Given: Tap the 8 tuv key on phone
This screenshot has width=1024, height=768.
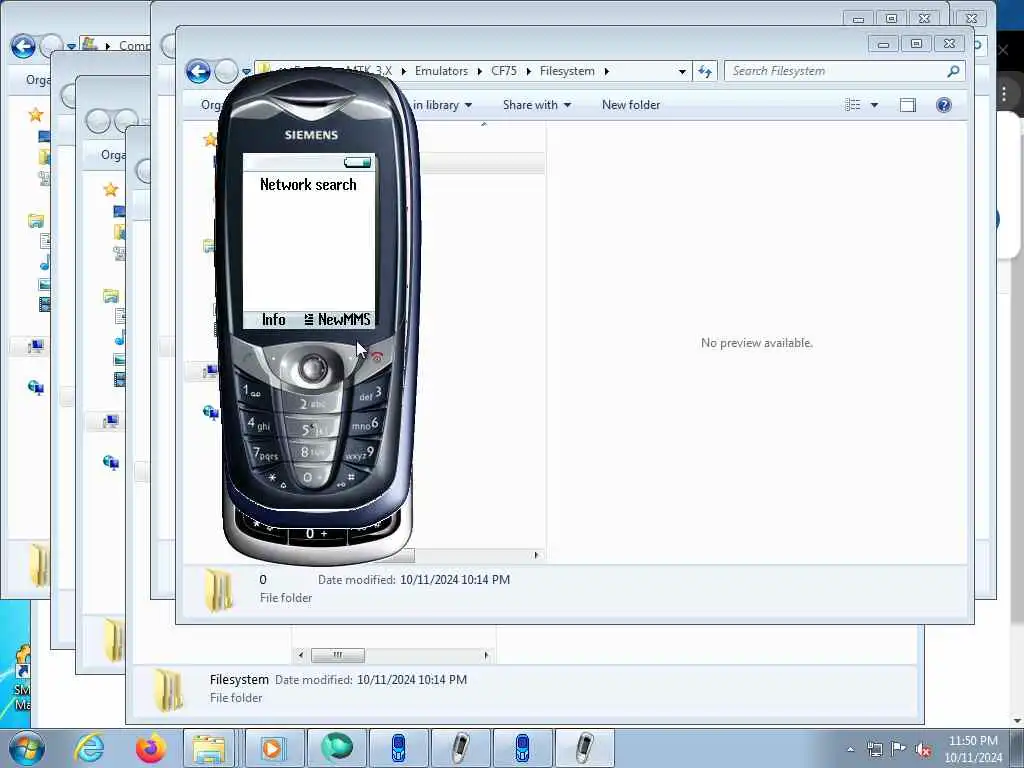Looking at the screenshot, I should coord(312,452).
